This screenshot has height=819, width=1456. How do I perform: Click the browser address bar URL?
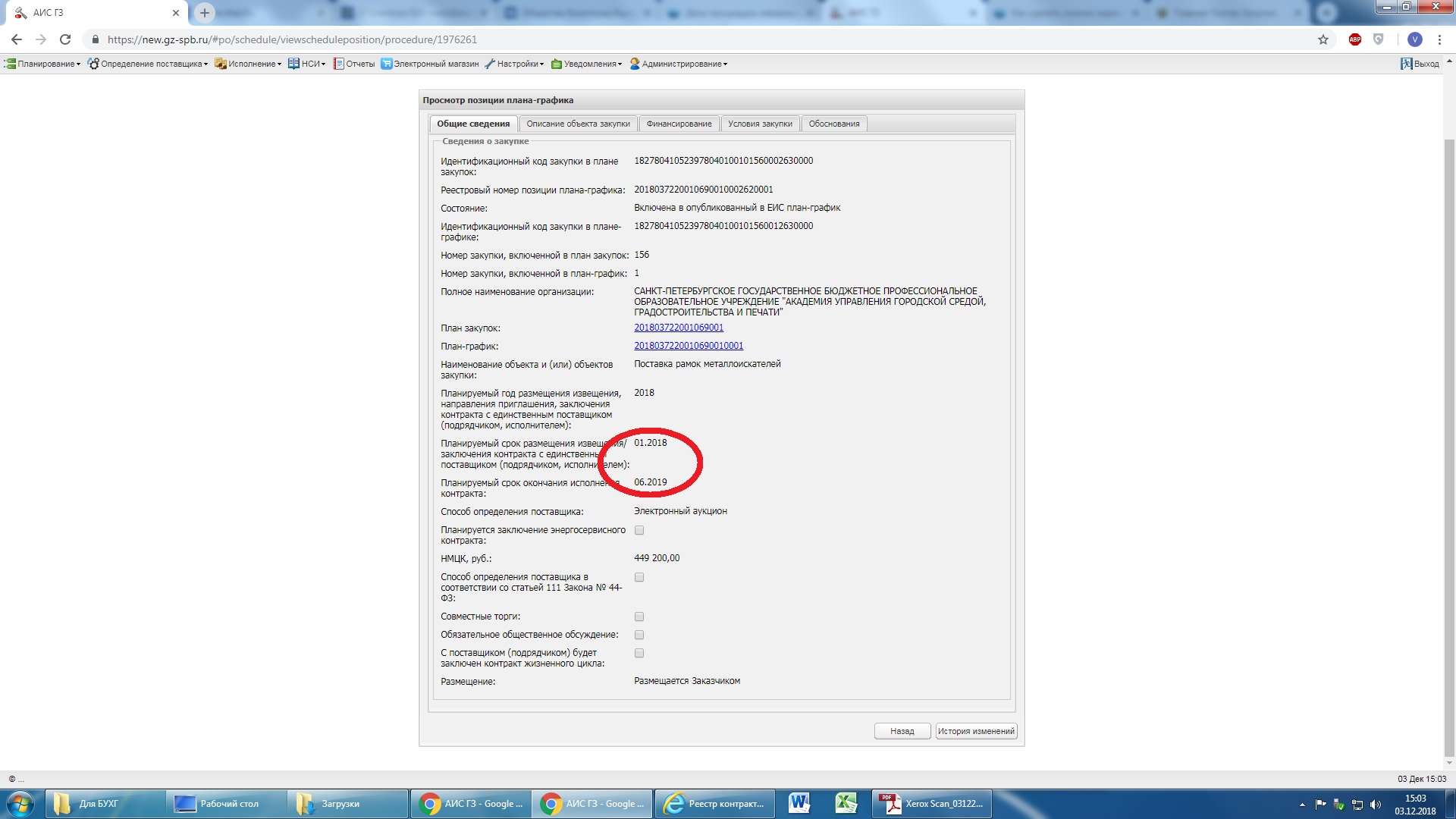tap(292, 39)
